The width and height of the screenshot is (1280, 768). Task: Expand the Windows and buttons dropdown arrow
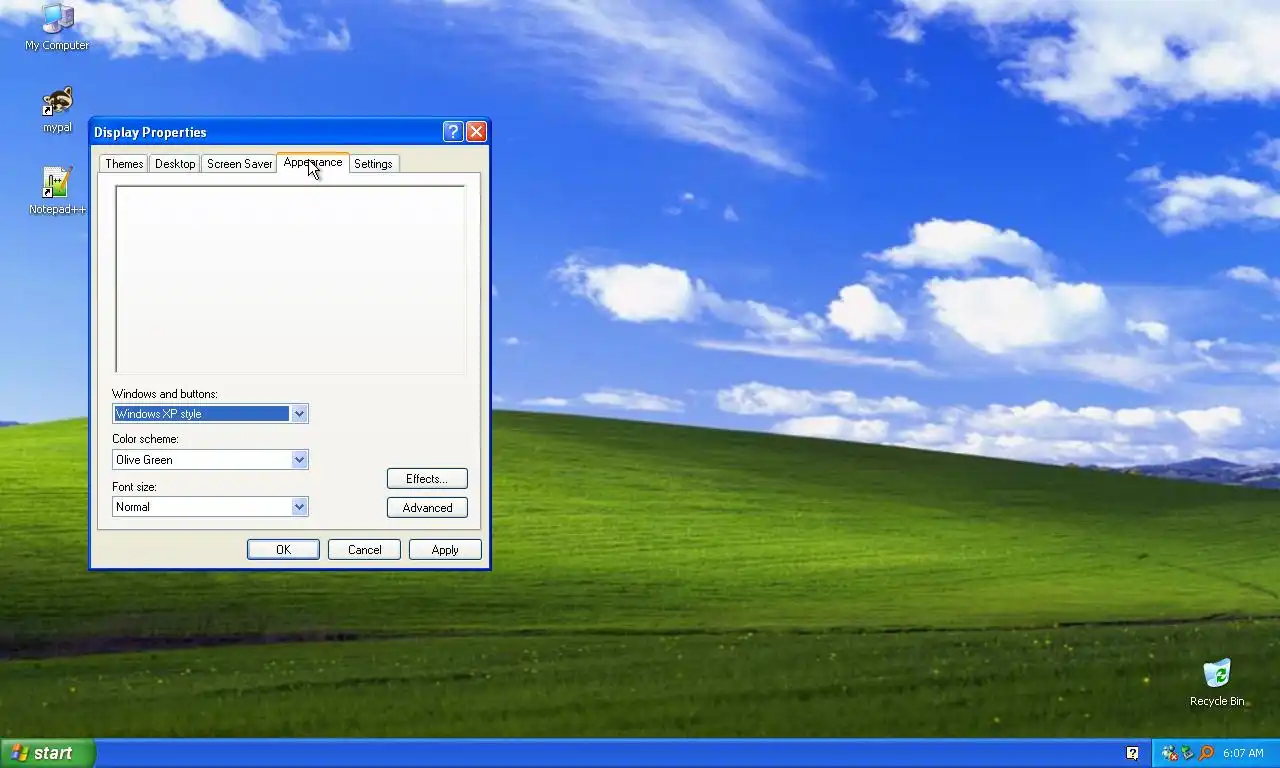pyautogui.click(x=299, y=414)
